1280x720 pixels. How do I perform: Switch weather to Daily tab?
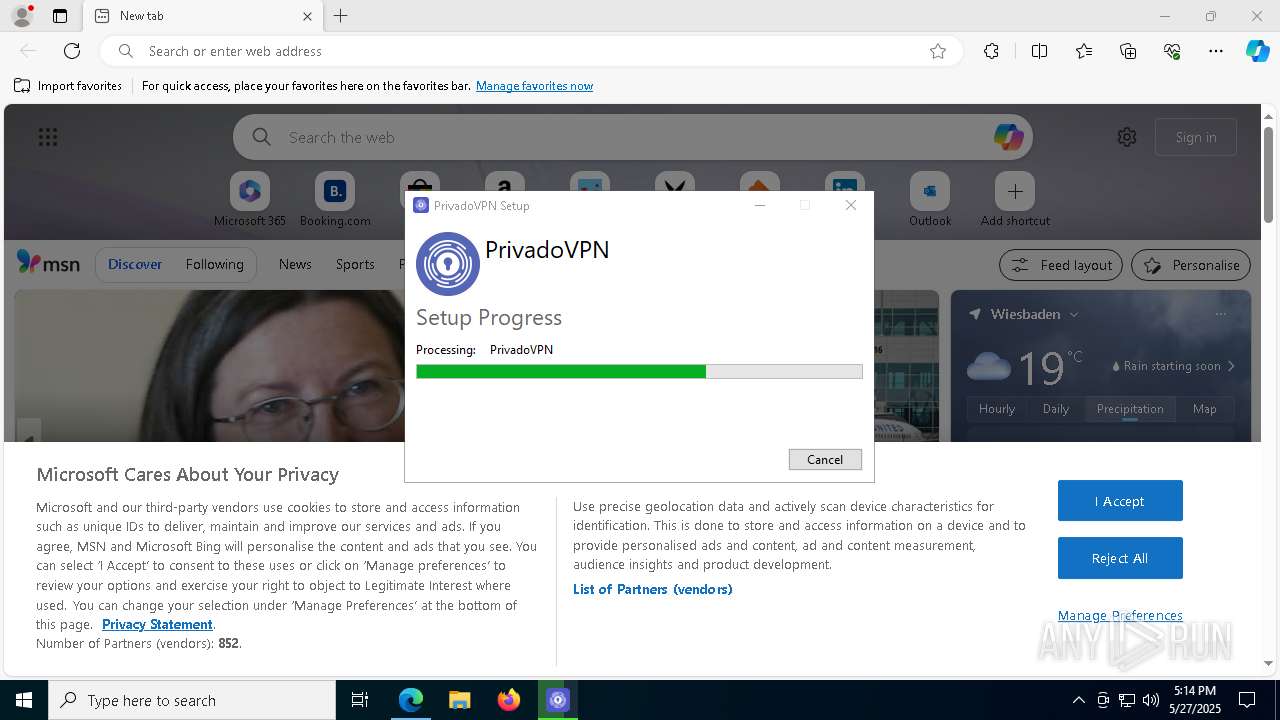point(1056,408)
